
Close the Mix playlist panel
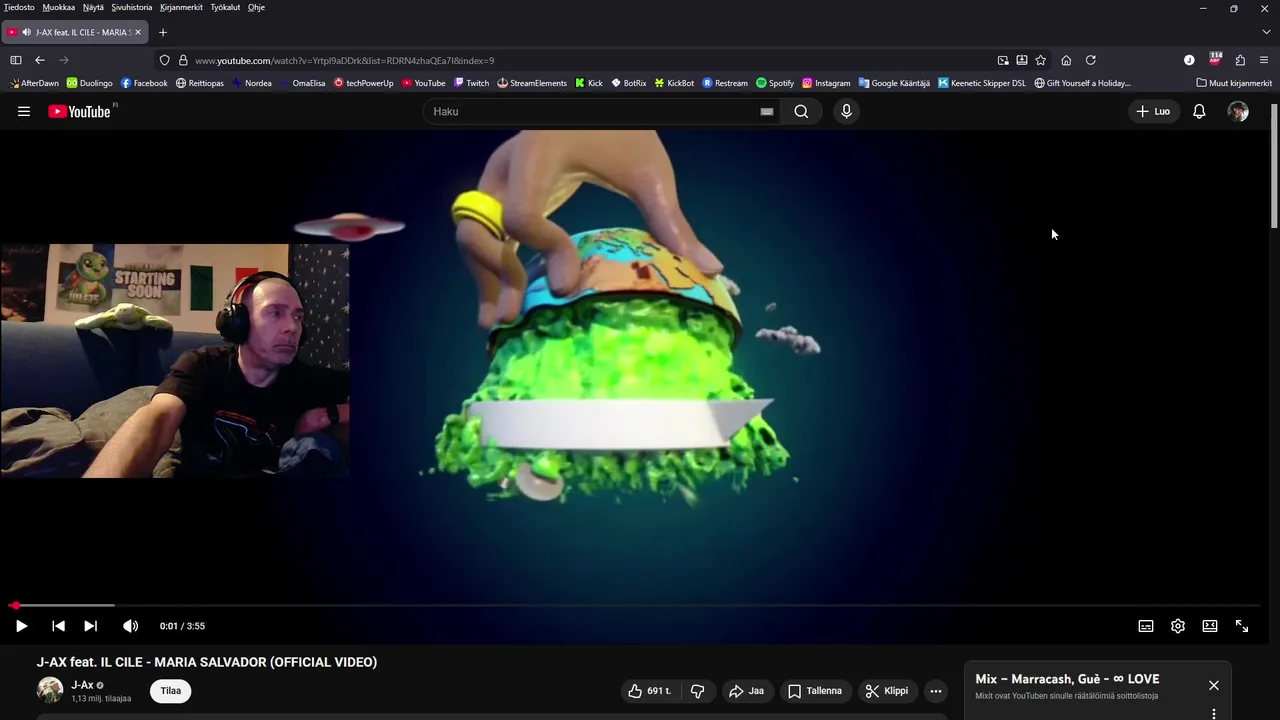(1213, 685)
